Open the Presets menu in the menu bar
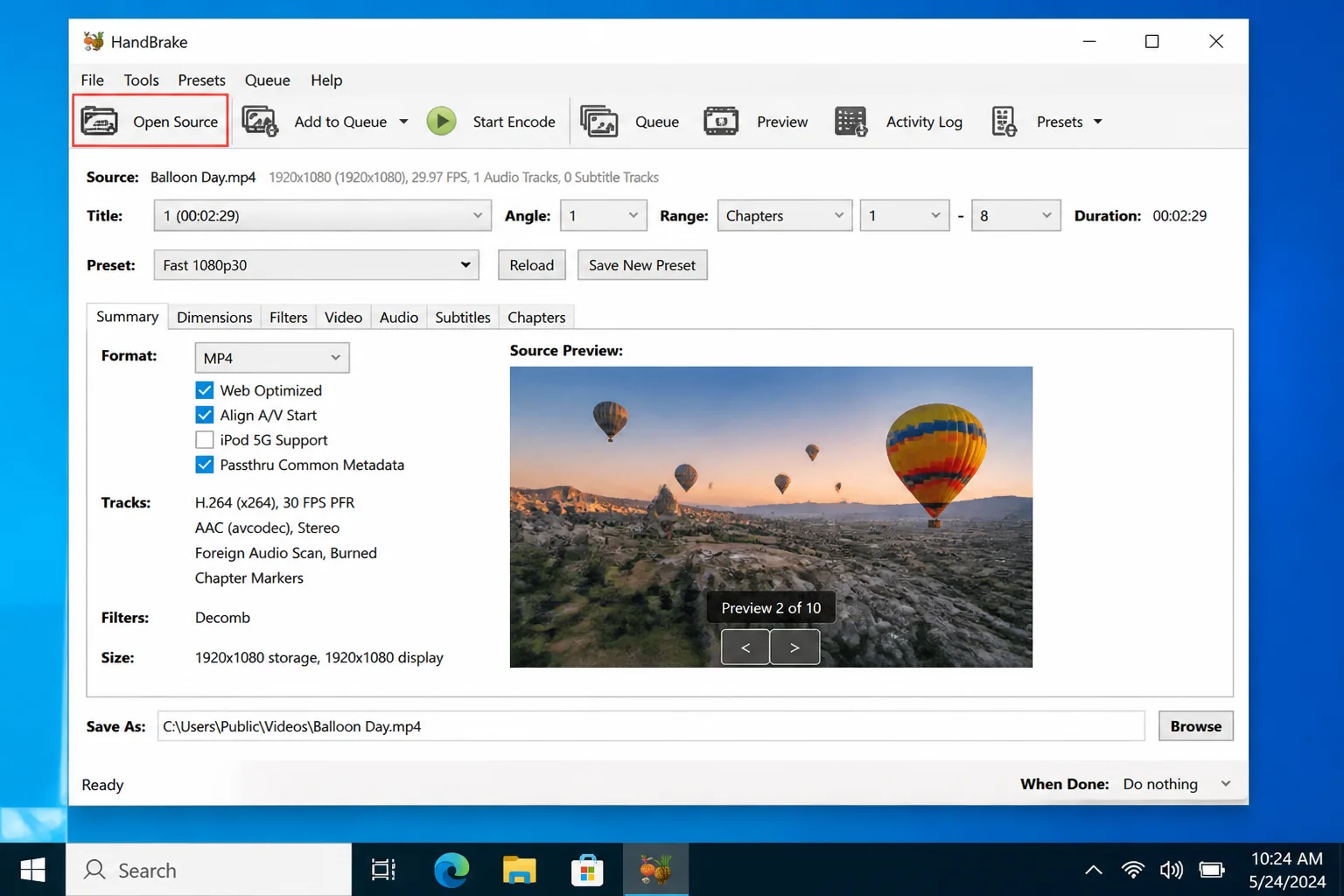Viewport: 1344px width, 896px height. tap(201, 80)
